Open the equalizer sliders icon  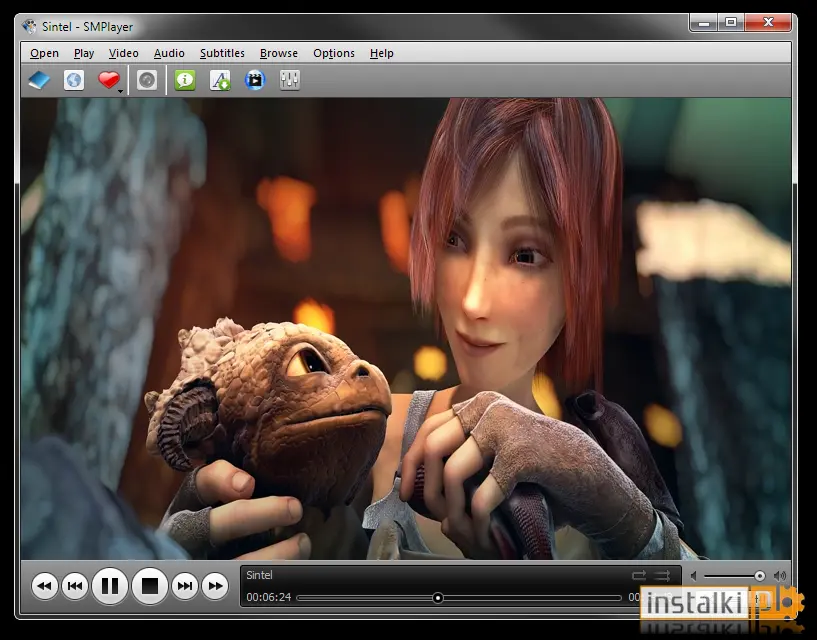tap(289, 80)
